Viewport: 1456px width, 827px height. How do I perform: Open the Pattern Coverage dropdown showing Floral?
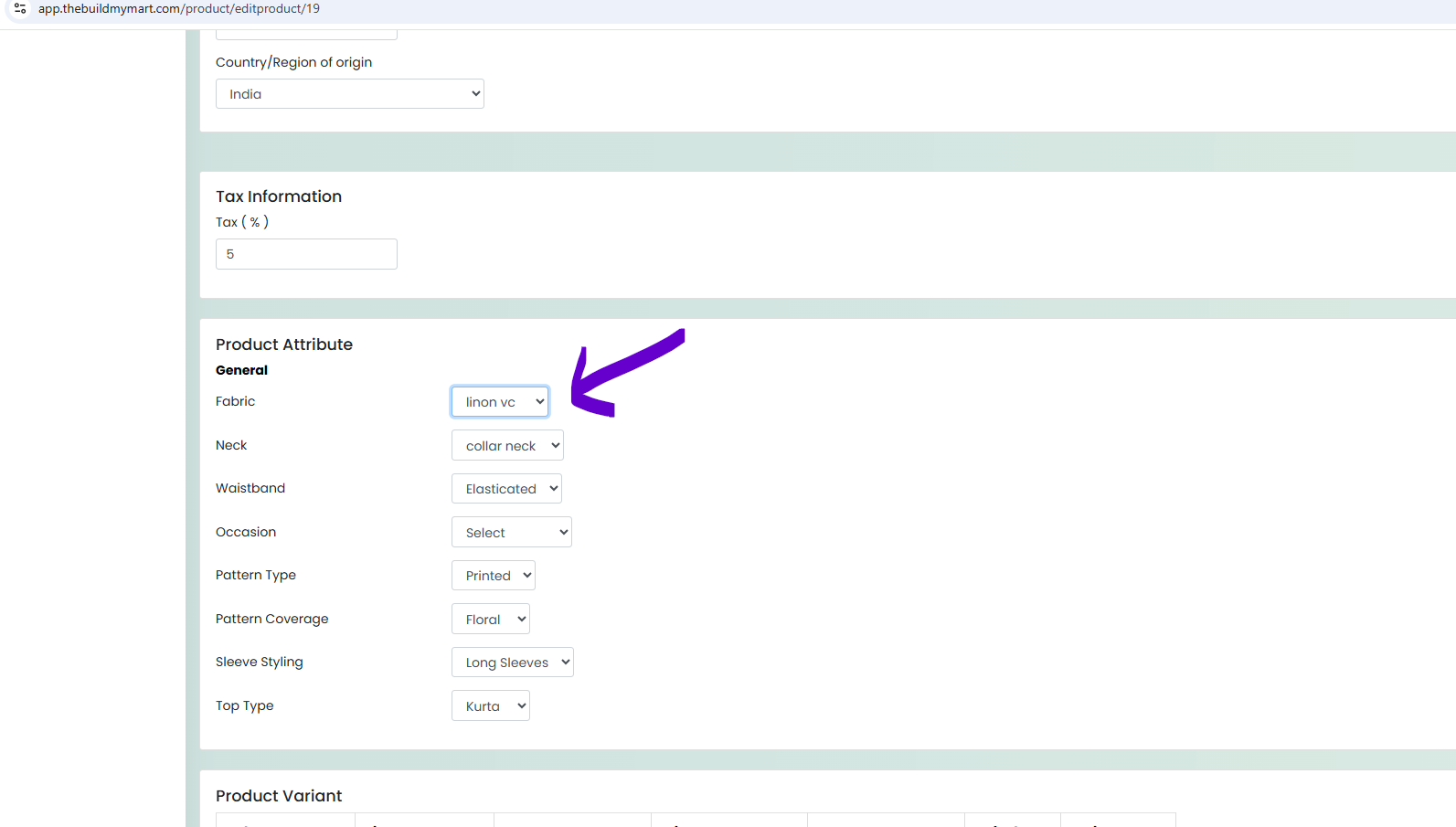491,619
